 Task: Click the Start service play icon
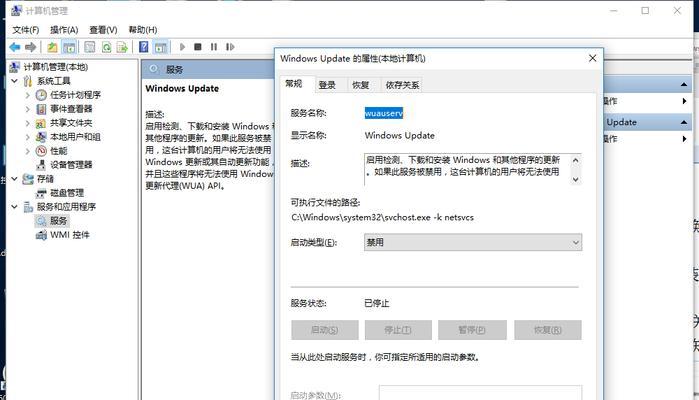(x=182, y=47)
